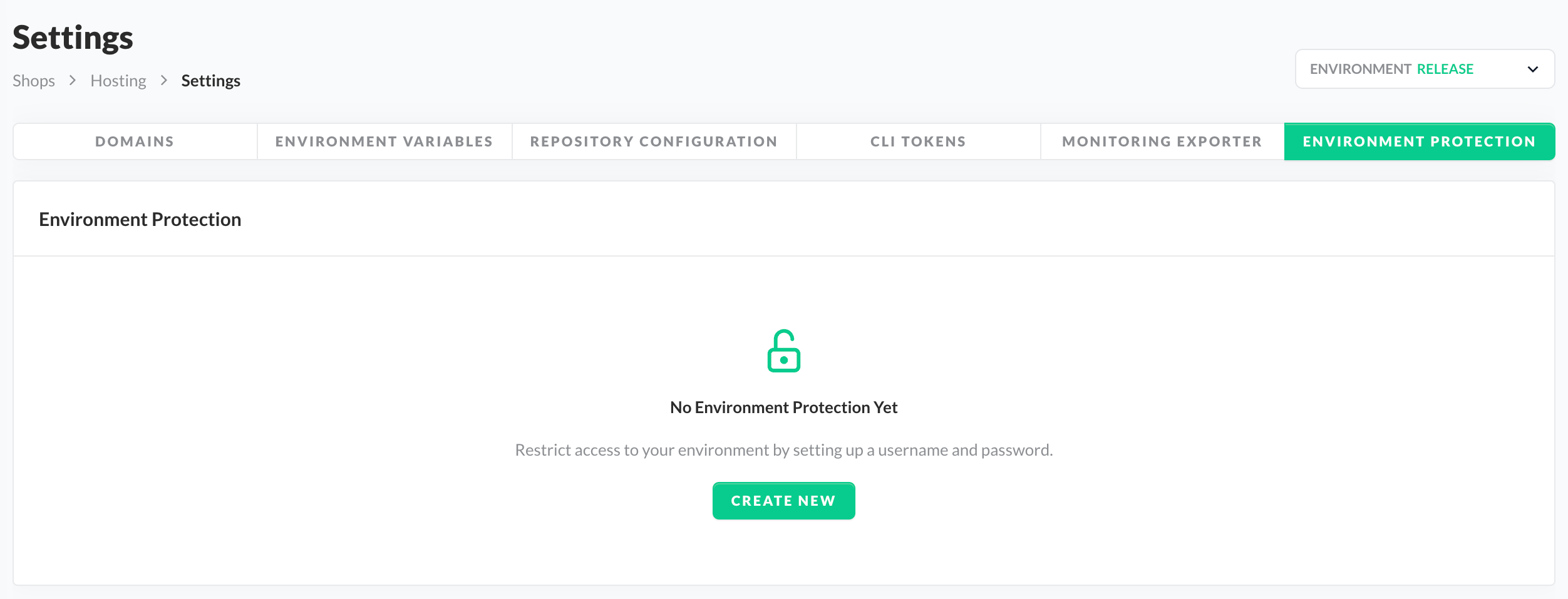Click the current Settings breadcrumb item
The width and height of the screenshot is (1568, 599).
pyautogui.click(x=210, y=81)
